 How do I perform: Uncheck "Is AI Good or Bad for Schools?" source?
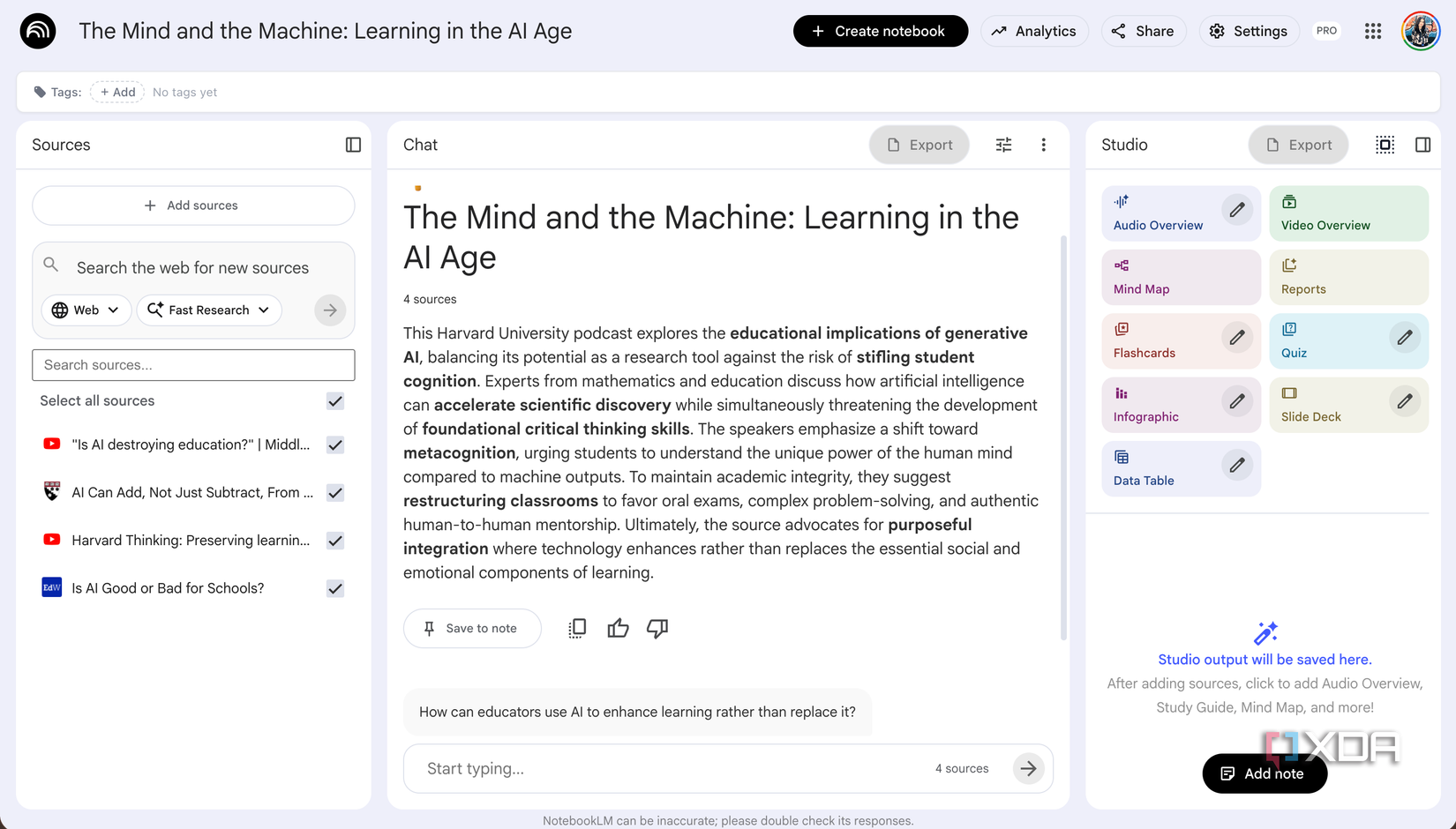335,588
